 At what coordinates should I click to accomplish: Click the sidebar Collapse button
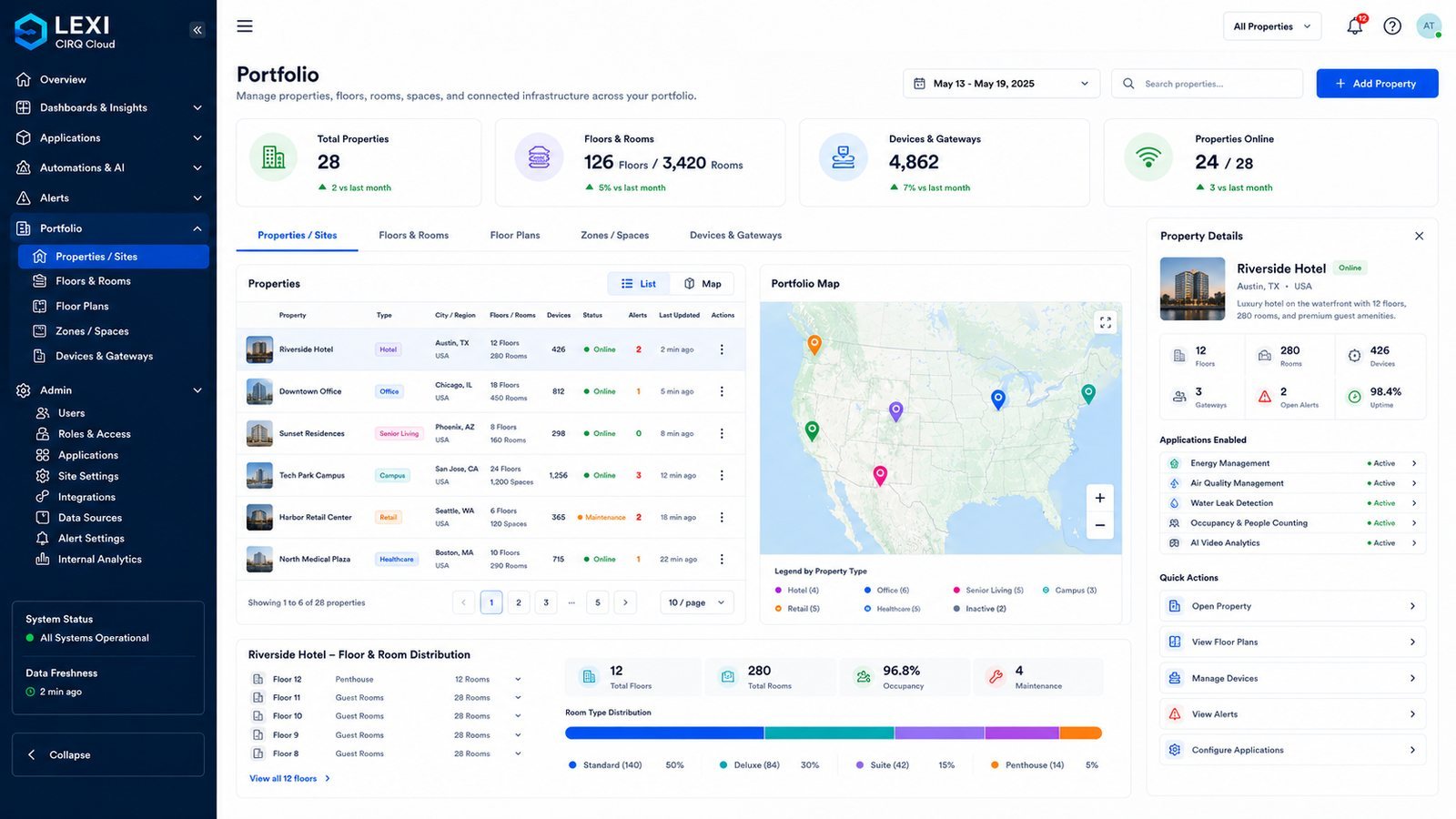(x=108, y=754)
